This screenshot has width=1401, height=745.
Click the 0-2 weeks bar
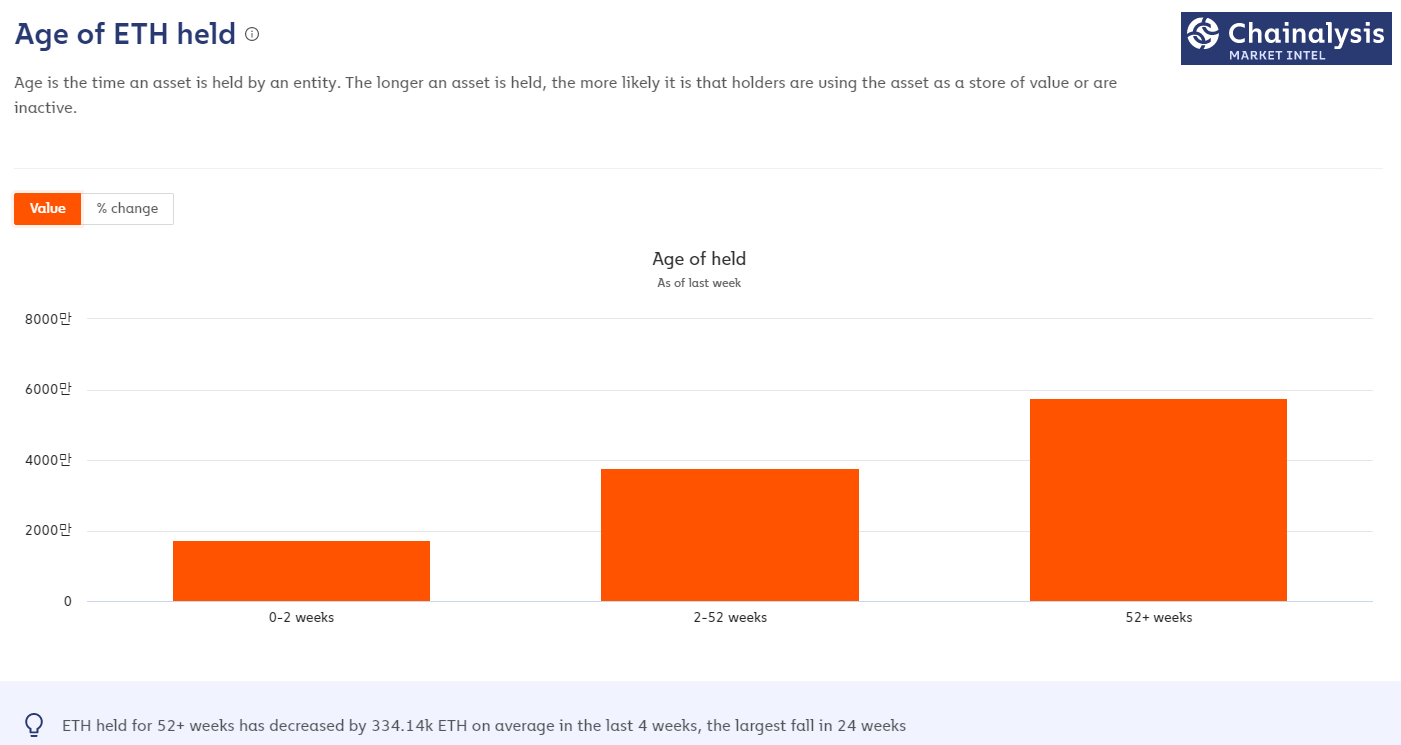click(301, 571)
